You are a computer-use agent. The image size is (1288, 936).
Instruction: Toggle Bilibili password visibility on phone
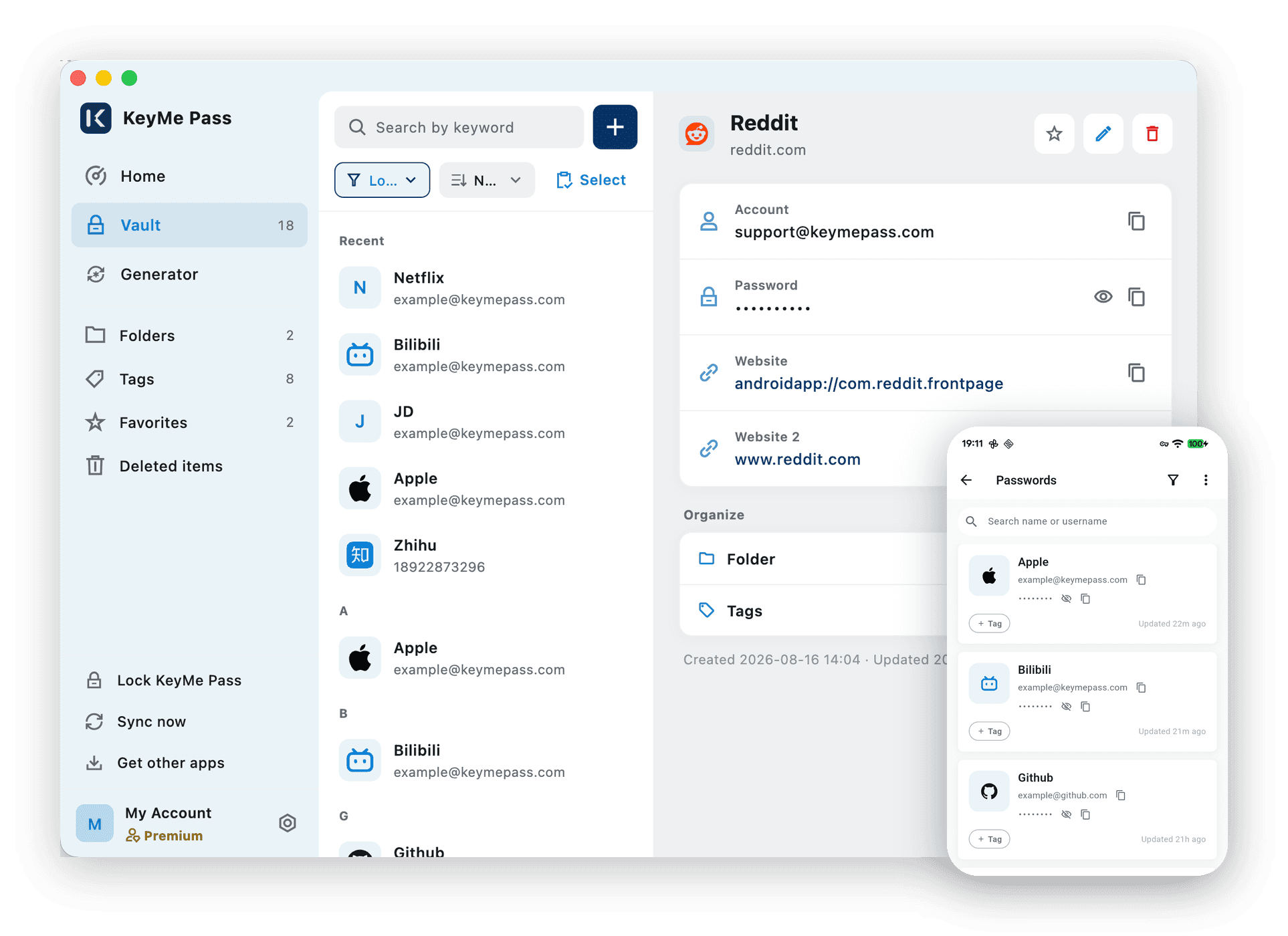point(1066,707)
